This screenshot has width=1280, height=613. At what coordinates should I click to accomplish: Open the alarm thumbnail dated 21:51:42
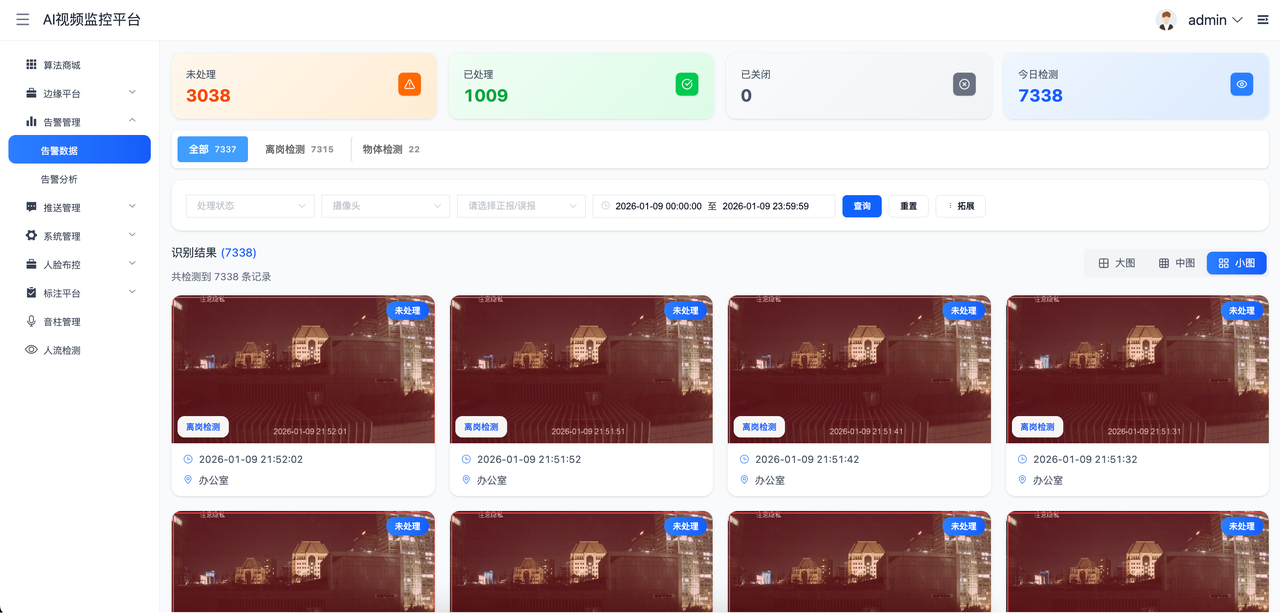pyautogui.click(x=859, y=369)
